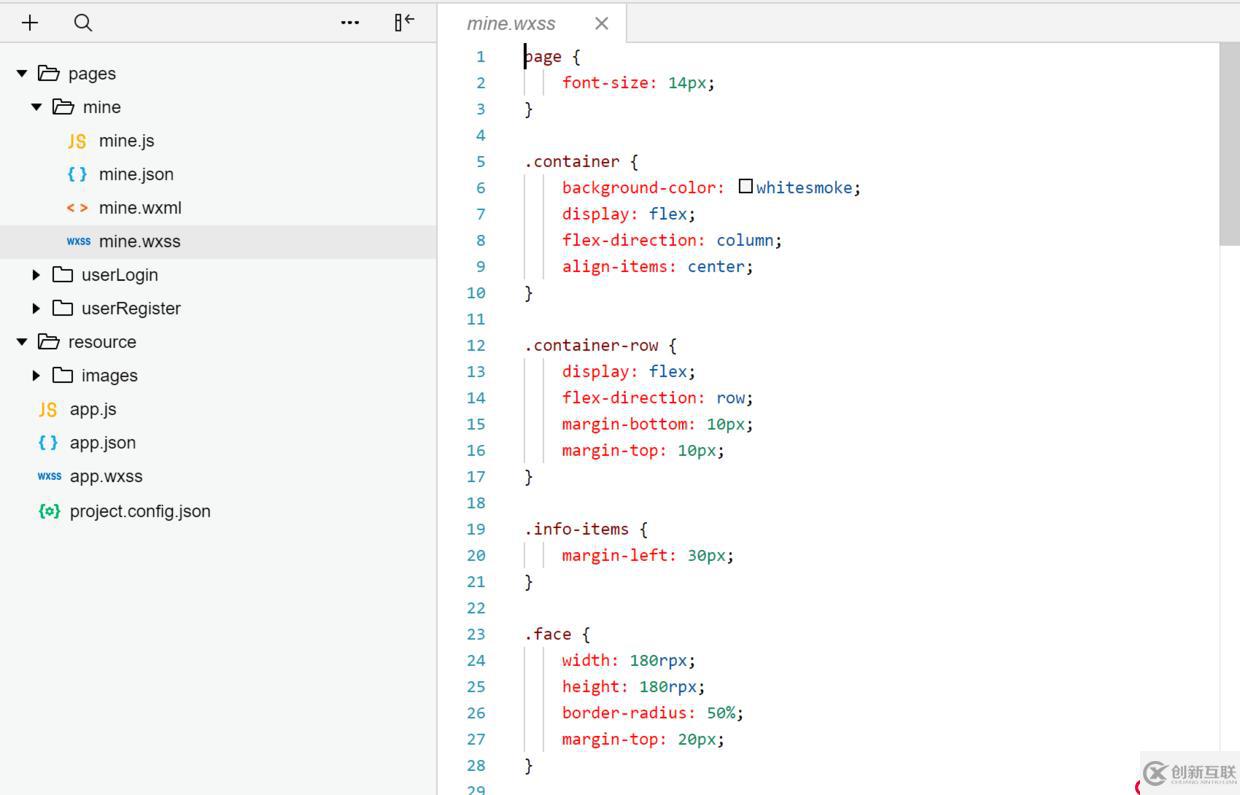Open app.wxss stylesheet file
This screenshot has height=795, width=1240.
(106, 476)
